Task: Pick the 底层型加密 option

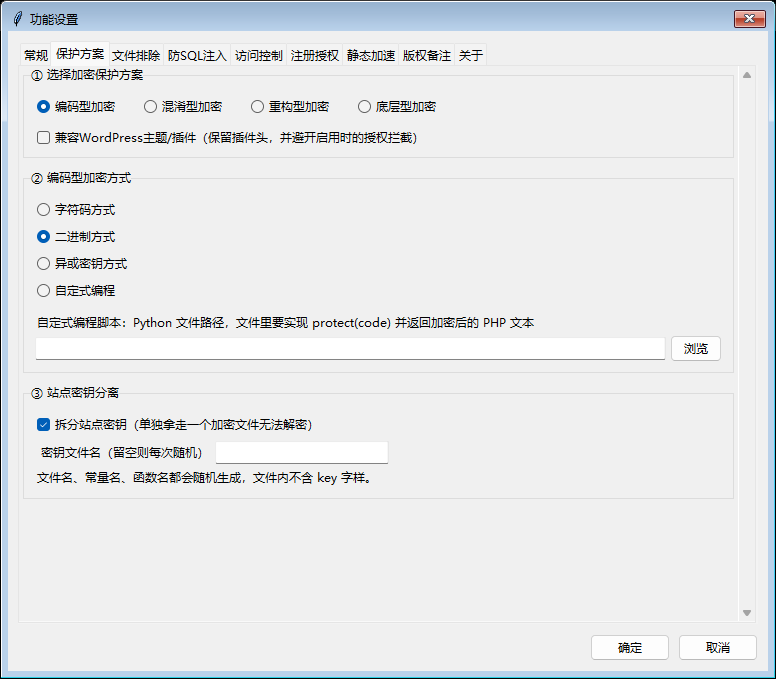Action: [x=396, y=106]
